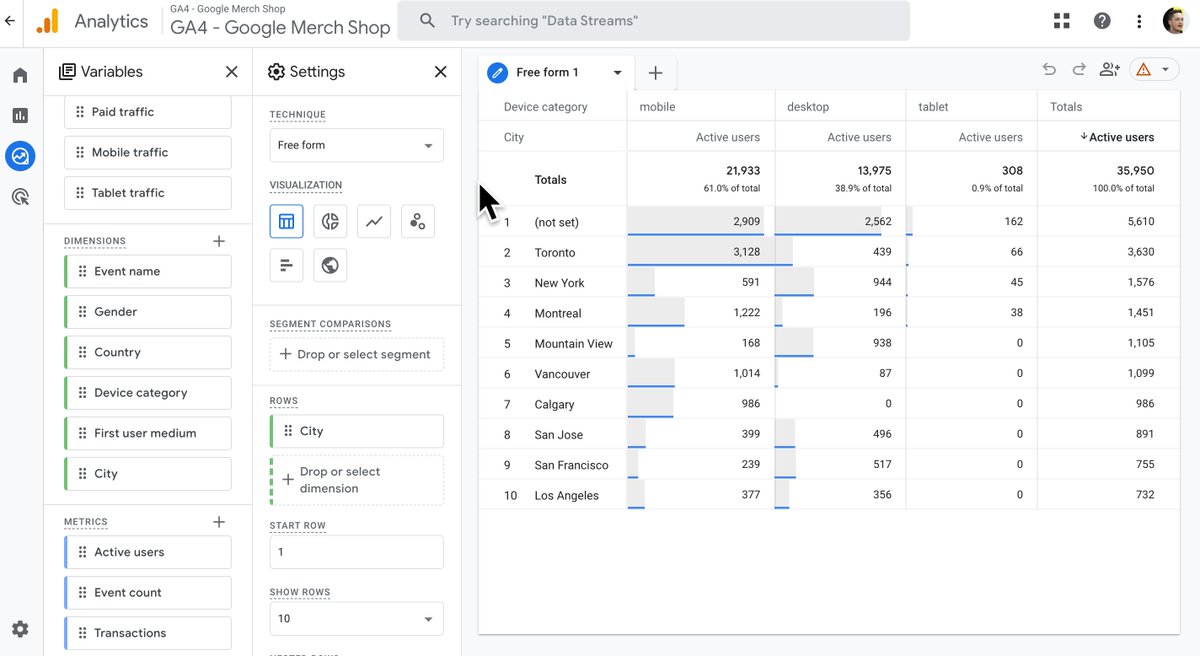
Task: Click the Montreal row label
Action: pyautogui.click(x=558, y=314)
